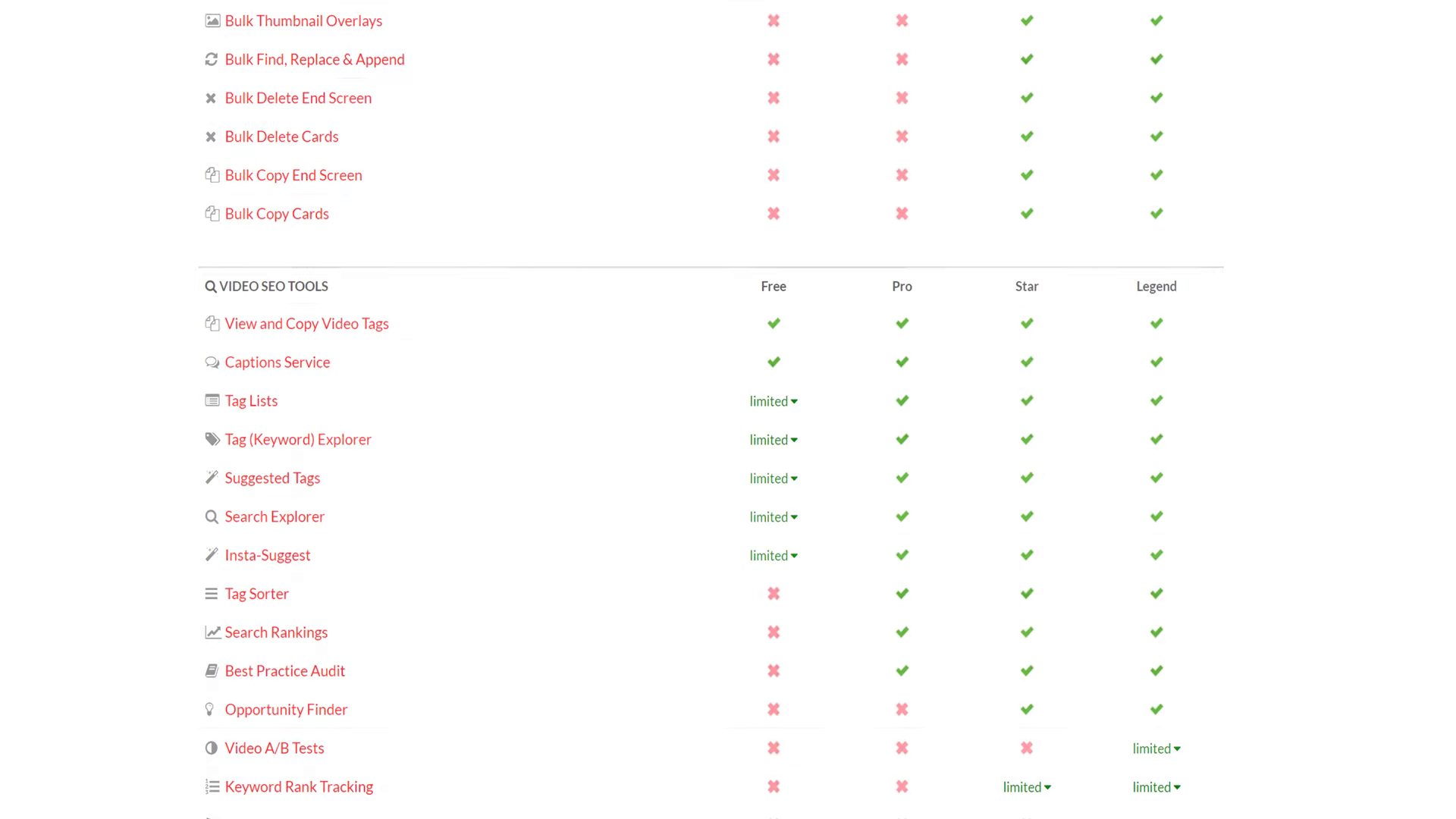Select the VIDEO SEO TOOLS section tab

[x=267, y=286]
